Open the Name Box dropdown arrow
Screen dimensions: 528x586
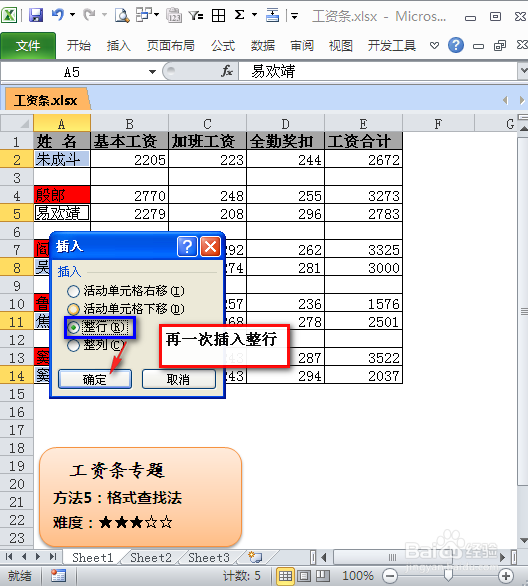click(x=152, y=71)
